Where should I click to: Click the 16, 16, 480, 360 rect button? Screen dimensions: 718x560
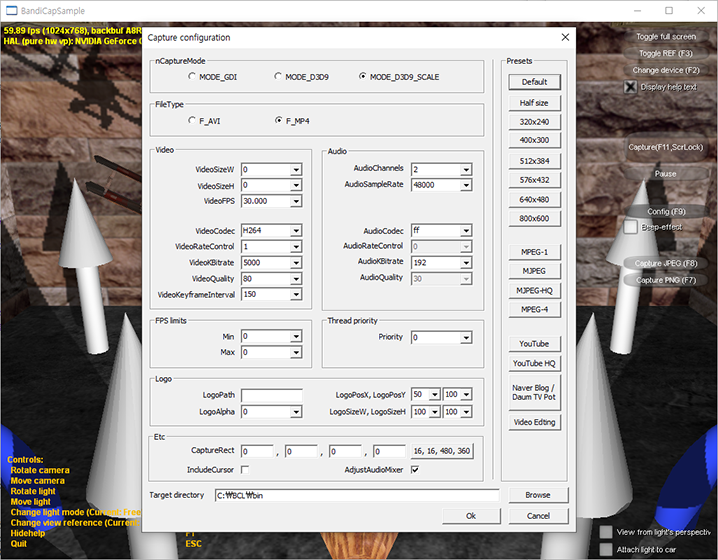(442, 451)
